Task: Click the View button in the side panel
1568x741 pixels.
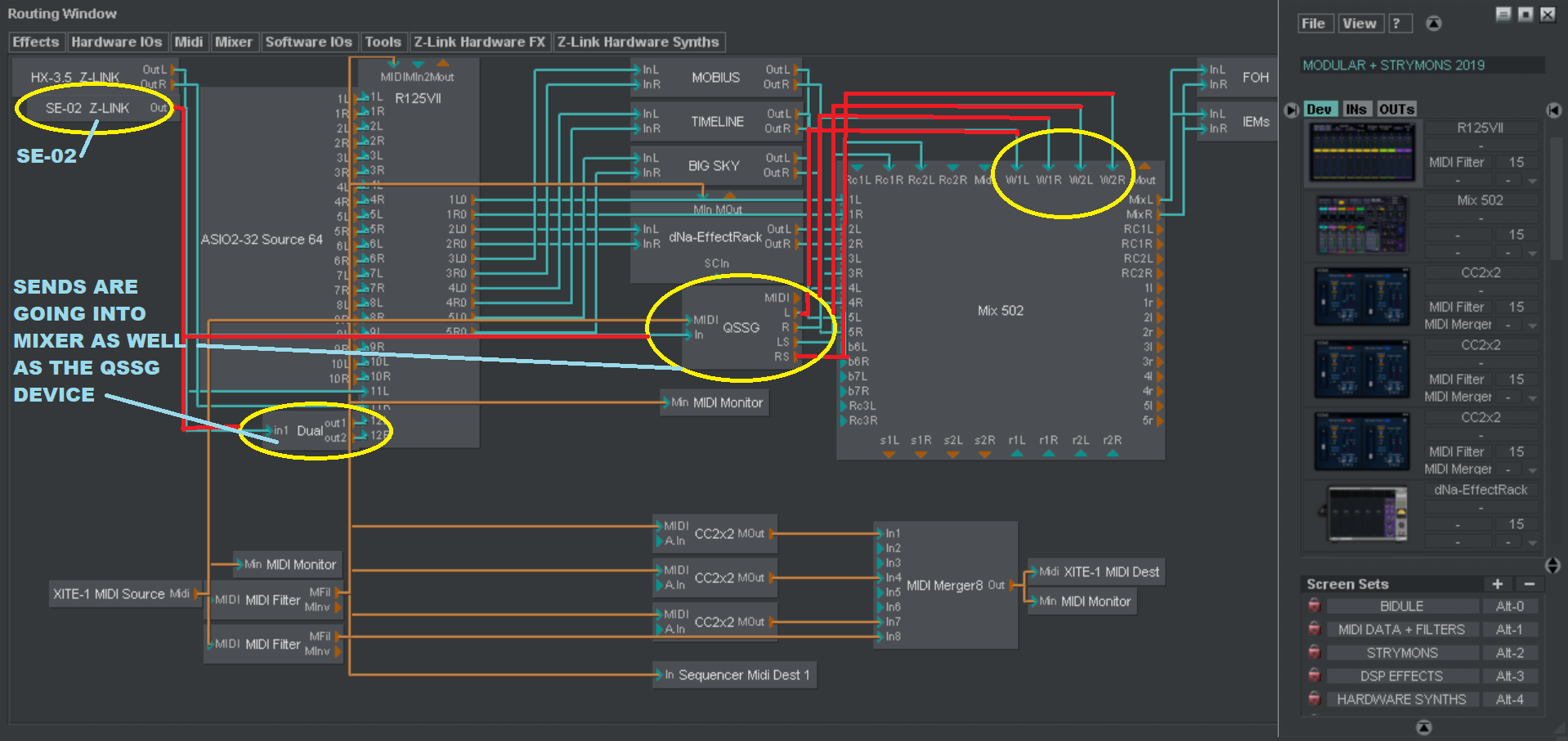Action: 1359,24
